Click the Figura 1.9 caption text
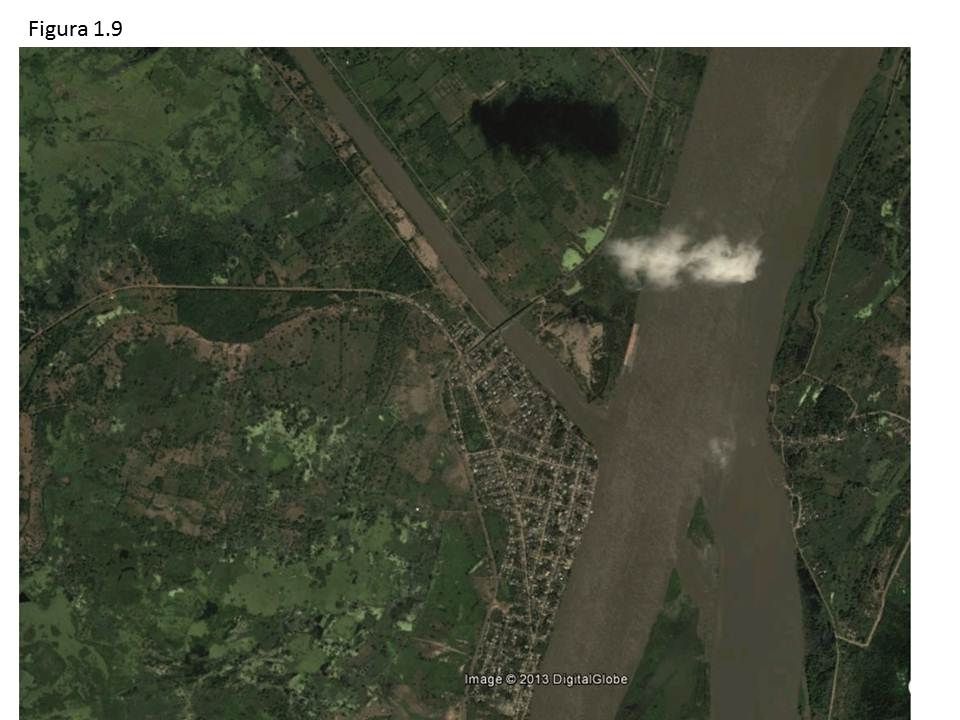 [x=75, y=29]
